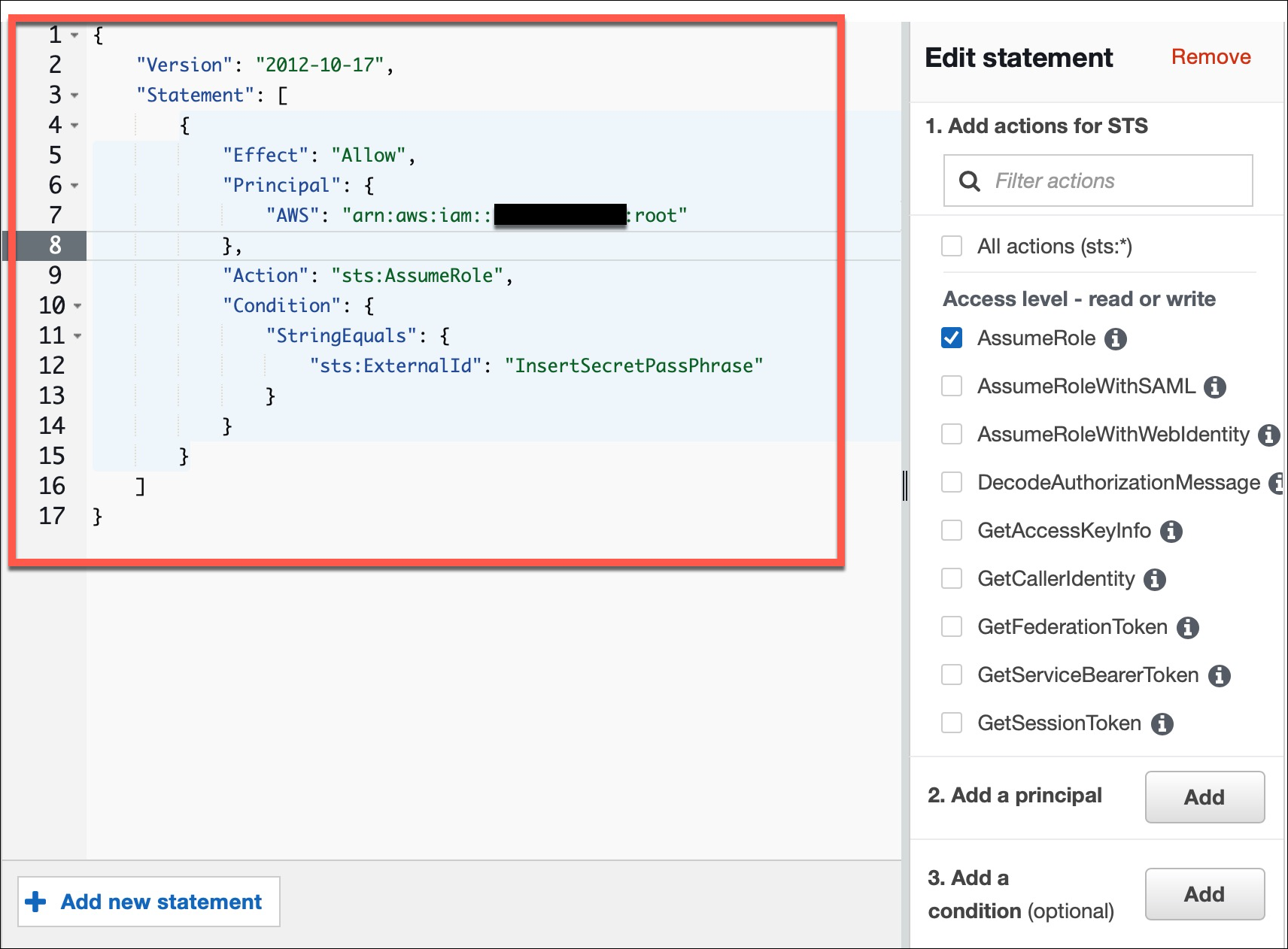Click the "Action" key on line 9
This screenshot has height=949, width=1288.
[266, 276]
